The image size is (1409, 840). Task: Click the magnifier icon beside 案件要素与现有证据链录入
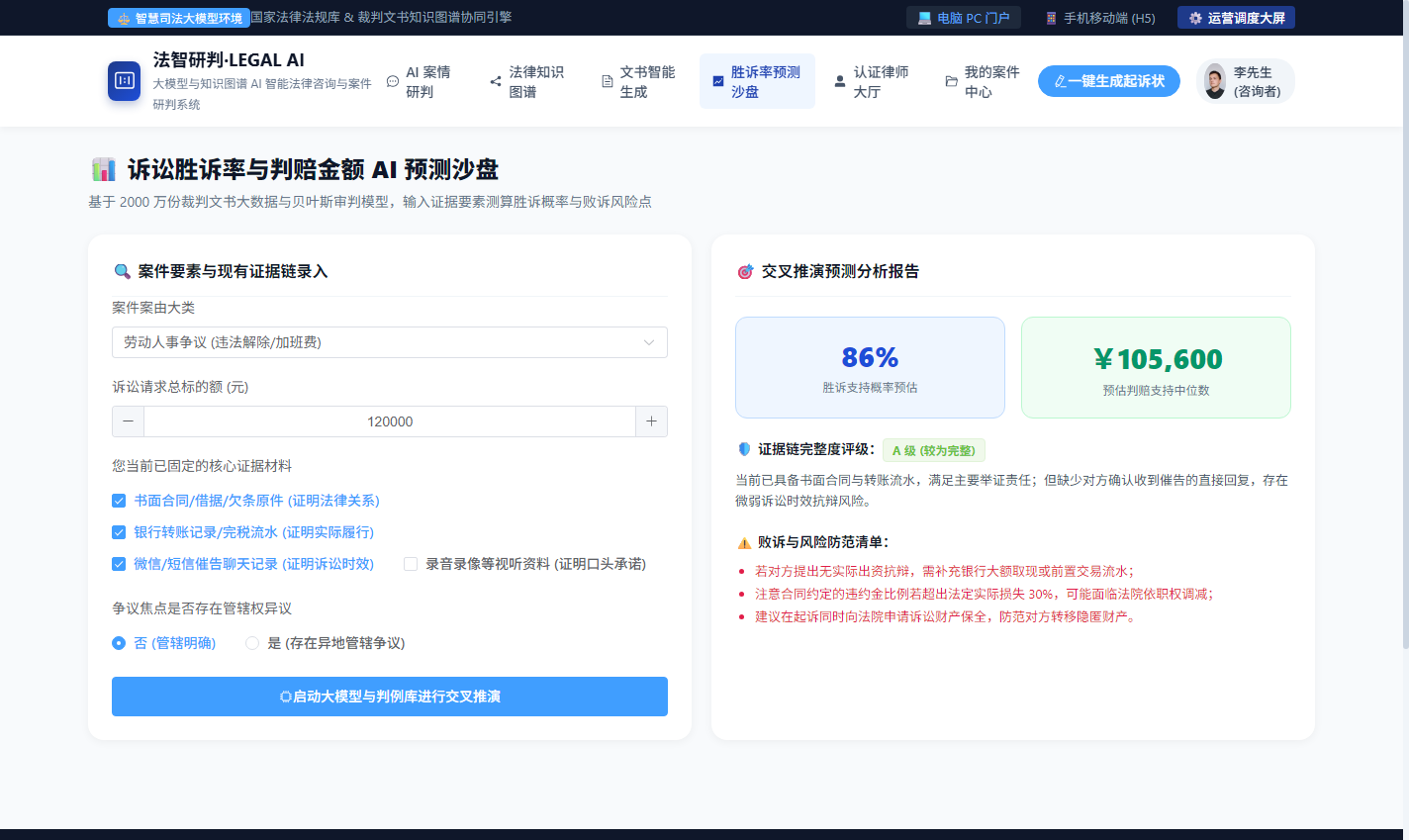pos(122,271)
